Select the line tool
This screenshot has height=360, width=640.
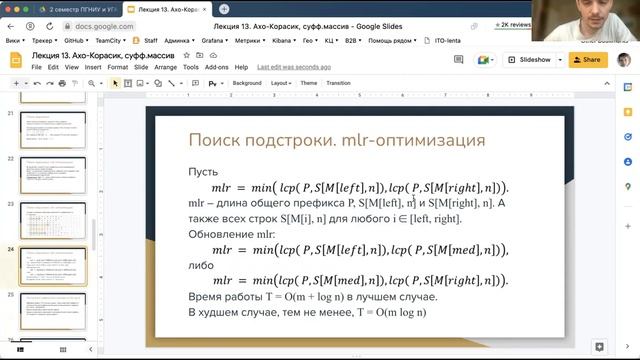[171, 83]
